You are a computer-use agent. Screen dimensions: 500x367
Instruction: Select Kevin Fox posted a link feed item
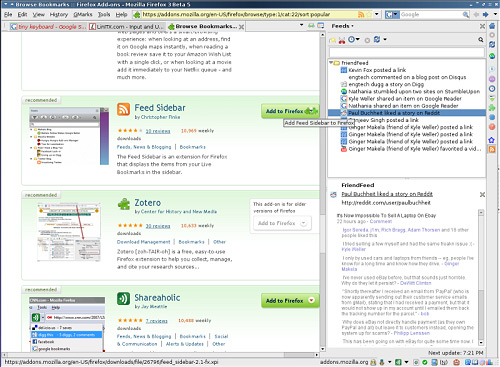click(x=377, y=70)
